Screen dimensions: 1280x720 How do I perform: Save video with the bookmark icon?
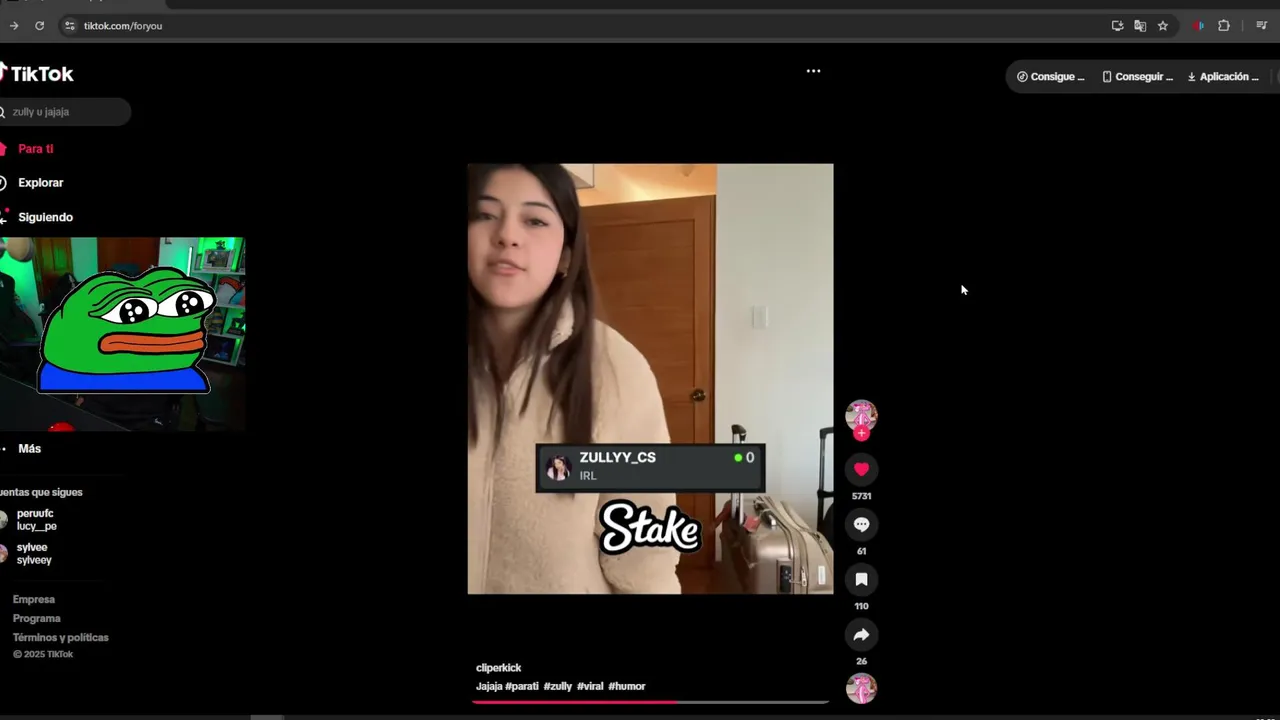click(x=861, y=579)
